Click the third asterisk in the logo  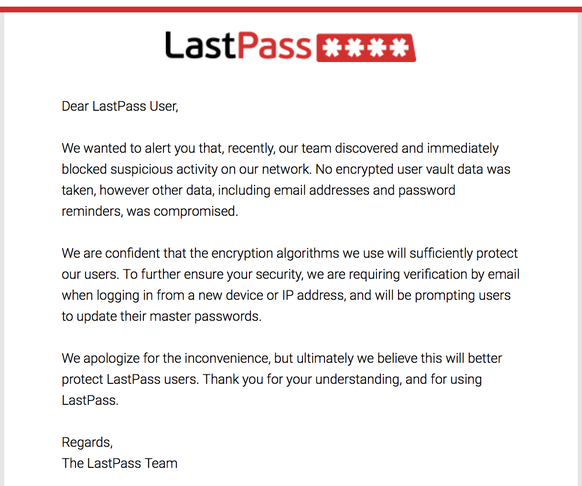[x=377, y=48]
